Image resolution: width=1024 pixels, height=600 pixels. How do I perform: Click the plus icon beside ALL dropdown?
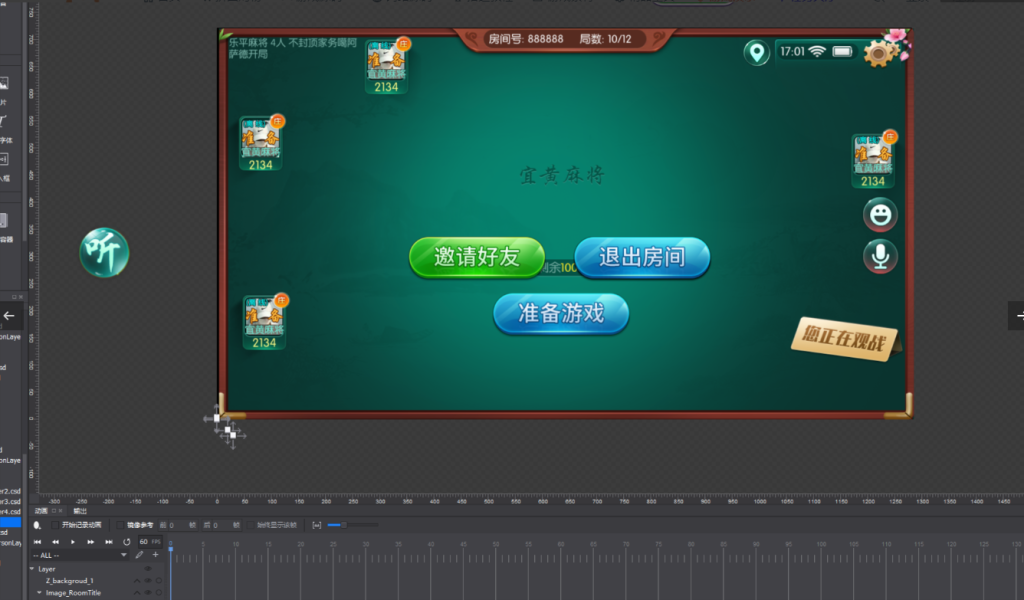coord(155,554)
